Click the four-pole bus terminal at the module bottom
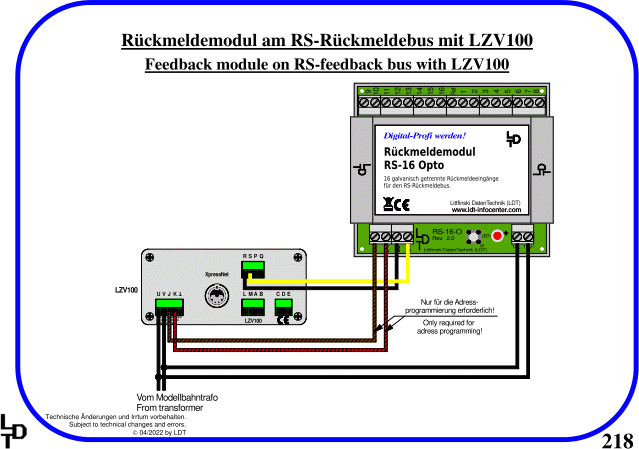The height and width of the screenshot is (449, 639). point(391,235)
